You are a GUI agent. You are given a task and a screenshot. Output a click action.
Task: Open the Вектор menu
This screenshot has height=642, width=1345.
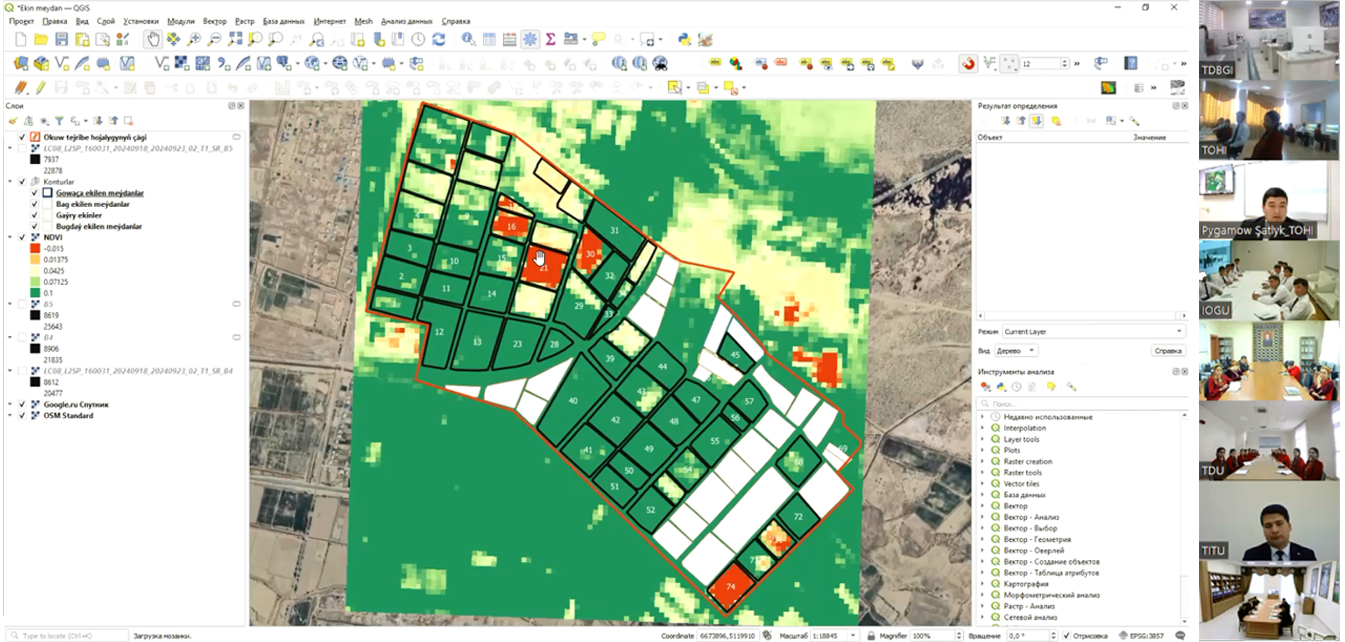(x=214, y=21)
